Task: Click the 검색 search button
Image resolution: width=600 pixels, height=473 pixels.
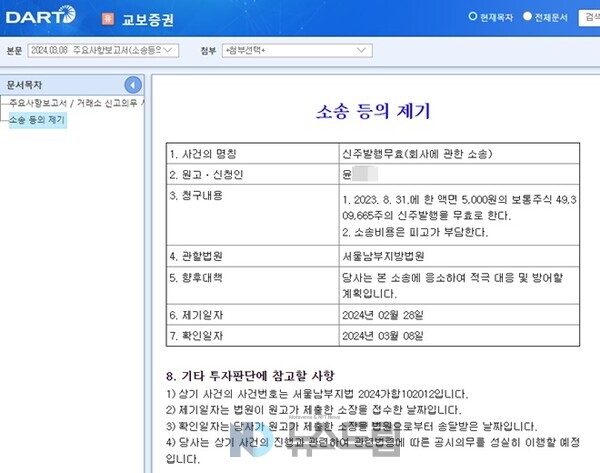Action: [x=590, y=17]
